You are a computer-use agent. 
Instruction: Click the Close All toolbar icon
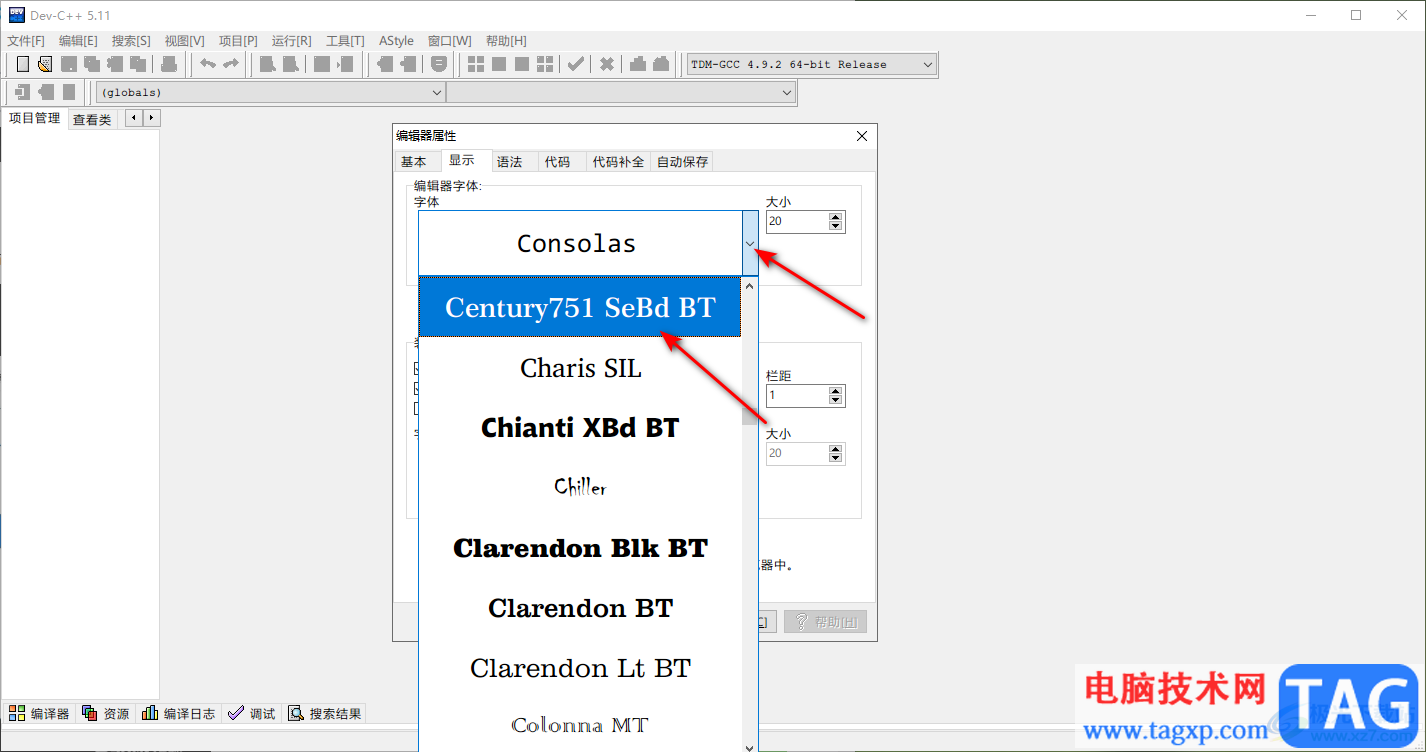tap(138, 64)
